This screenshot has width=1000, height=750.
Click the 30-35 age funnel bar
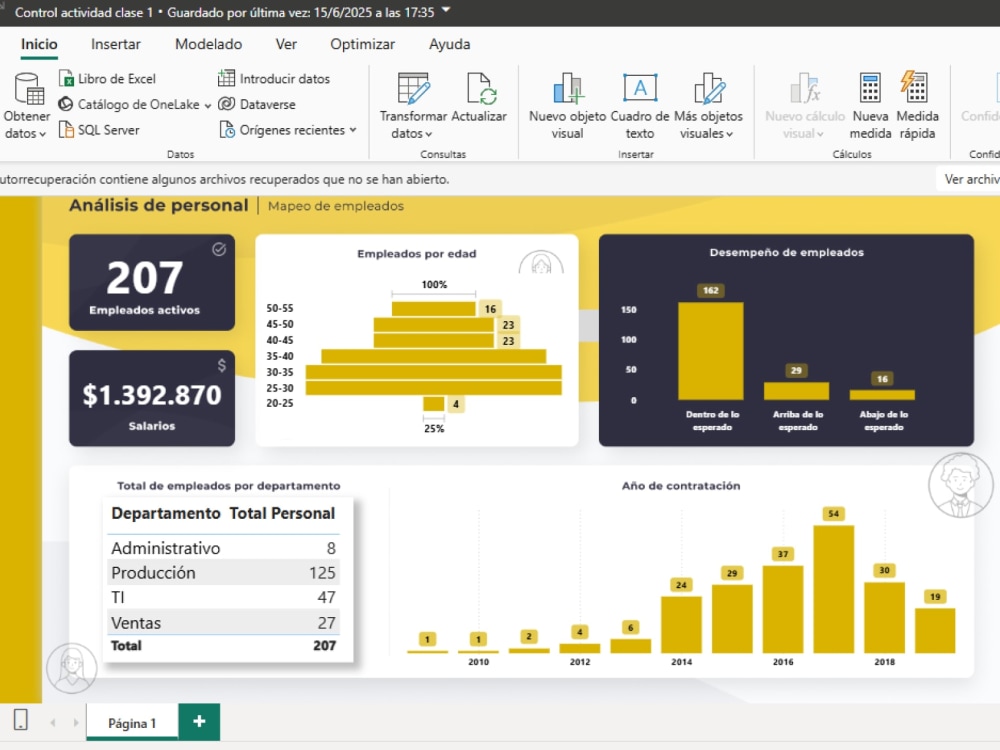[x=434, y=372]
